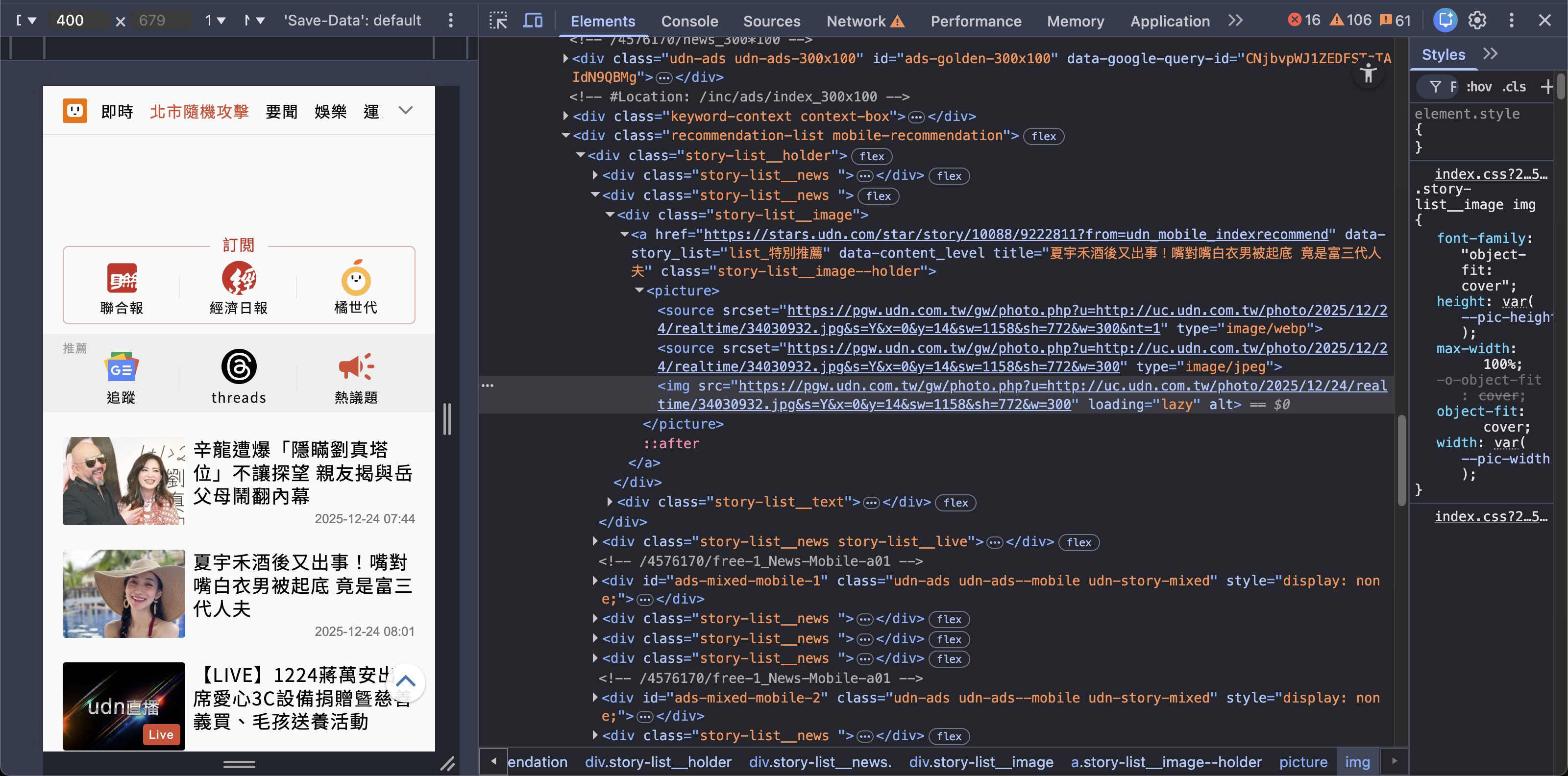Open the 娛樂 nav link

point(331,112)
